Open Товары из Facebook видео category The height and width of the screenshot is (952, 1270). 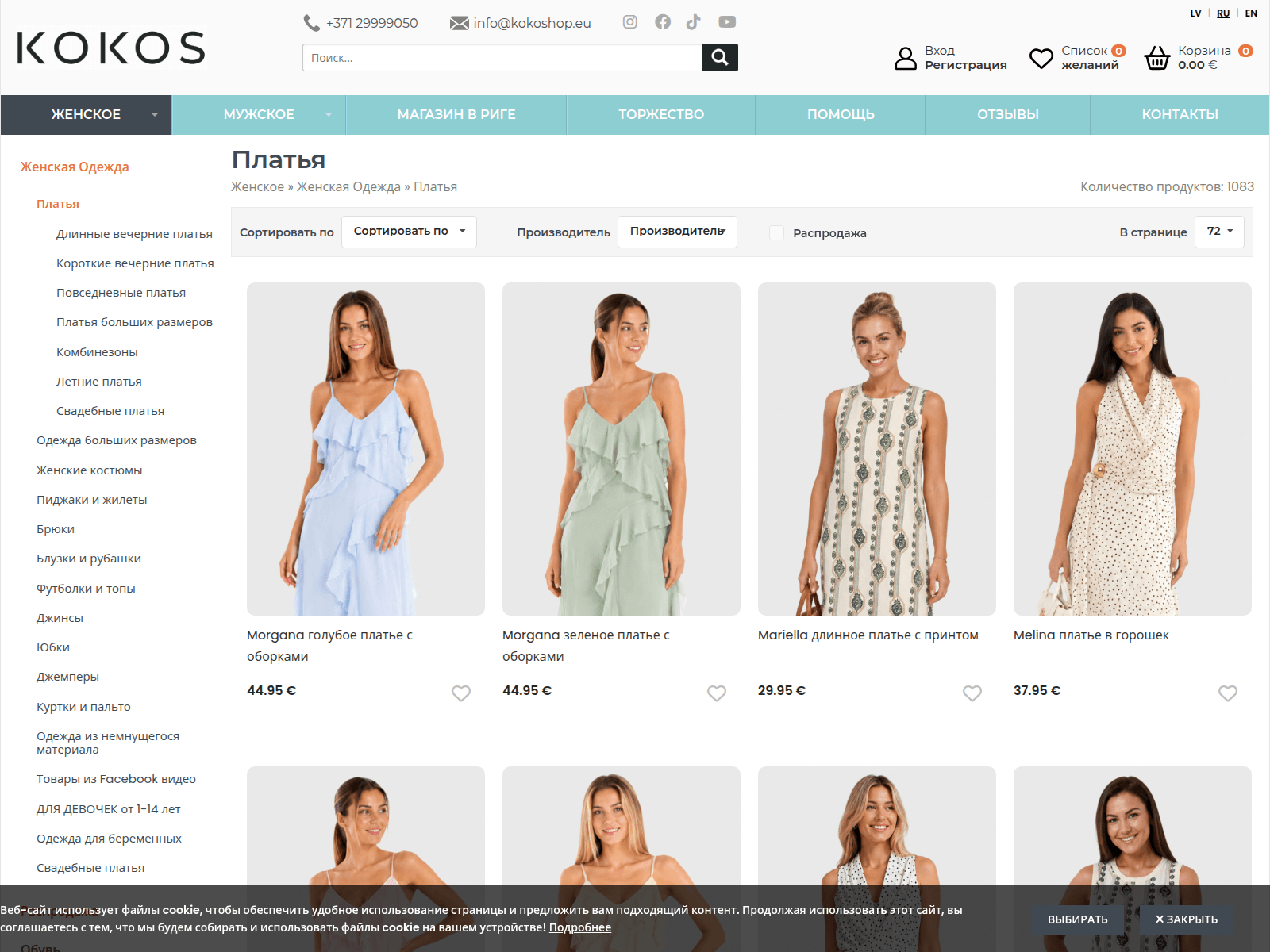pyautogui.click(x=116, y=779)
